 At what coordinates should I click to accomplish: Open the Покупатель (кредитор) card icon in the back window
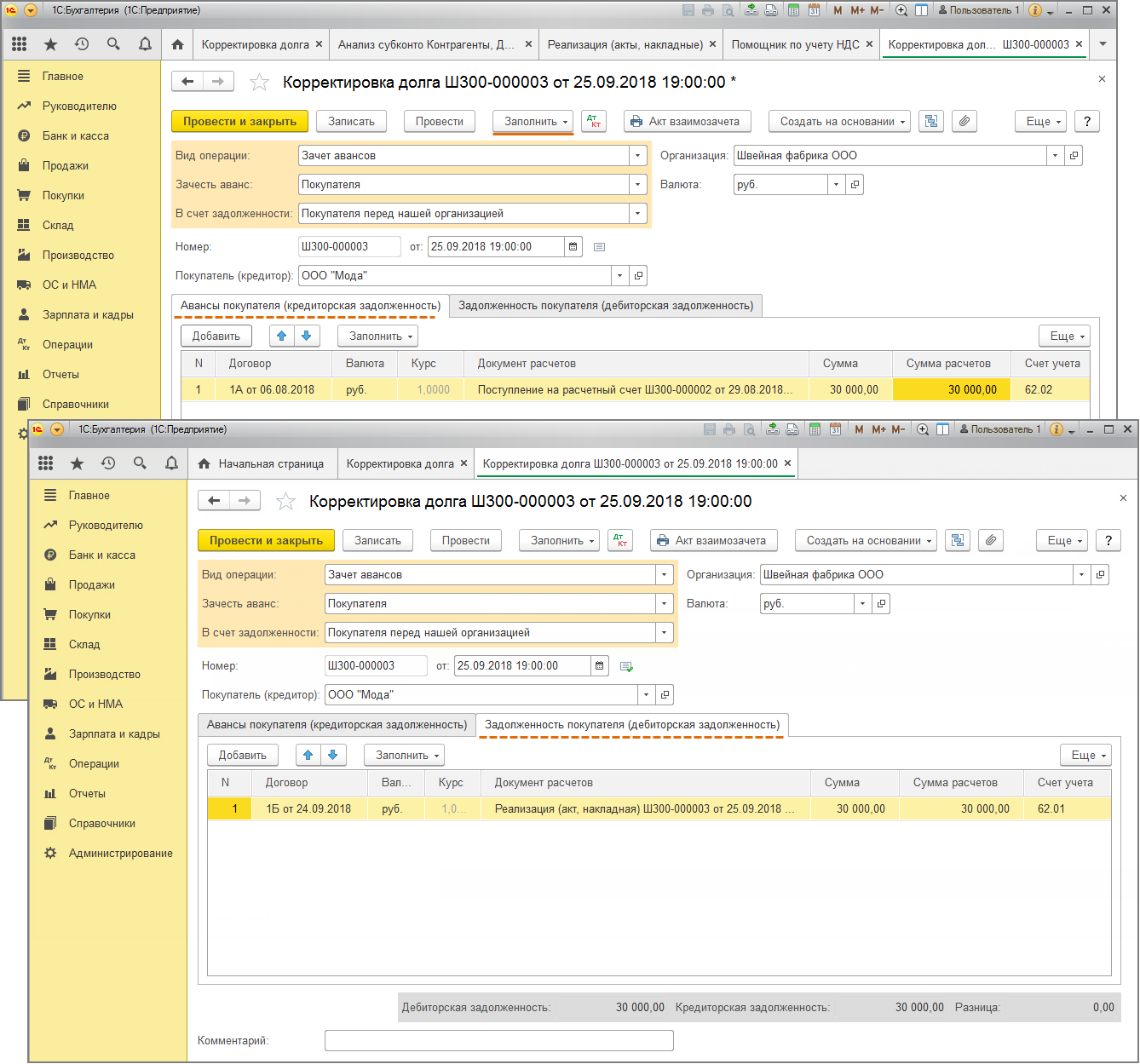coord(639,276)
